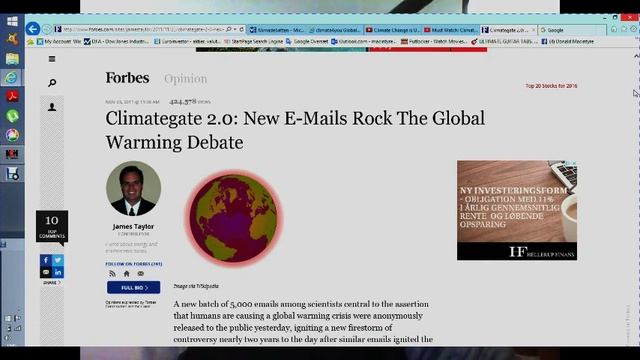Share the article on Twitter

tap(58, 260)
